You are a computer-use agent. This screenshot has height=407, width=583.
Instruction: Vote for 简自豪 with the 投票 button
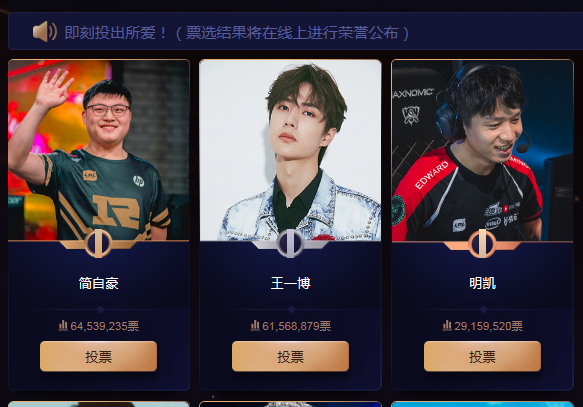[99, 356]
